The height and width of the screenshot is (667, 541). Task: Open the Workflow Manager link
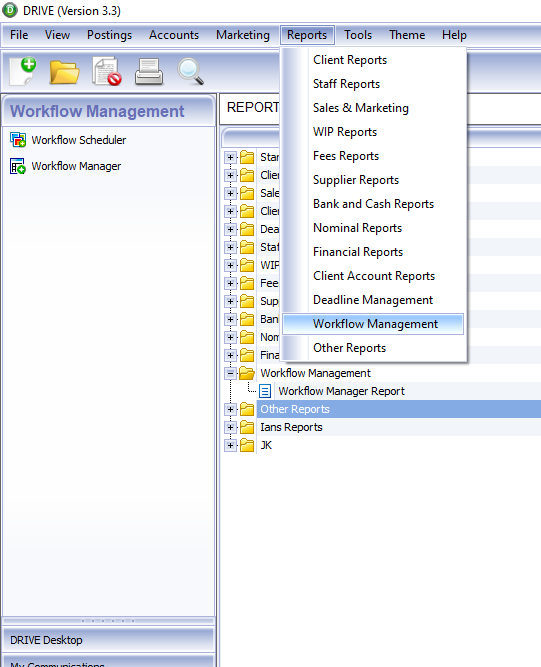(x=76, y=166)
